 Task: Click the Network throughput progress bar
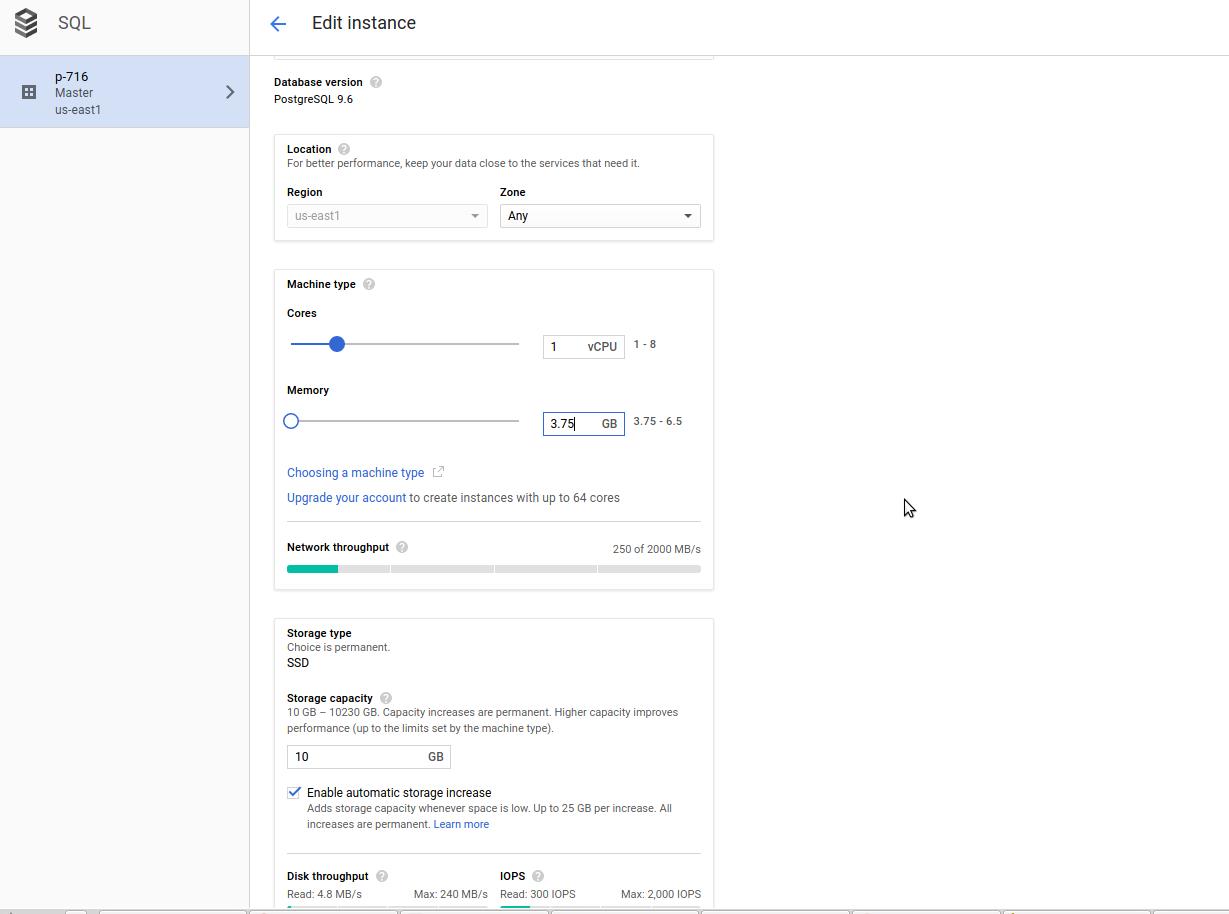tap(494, 569)
